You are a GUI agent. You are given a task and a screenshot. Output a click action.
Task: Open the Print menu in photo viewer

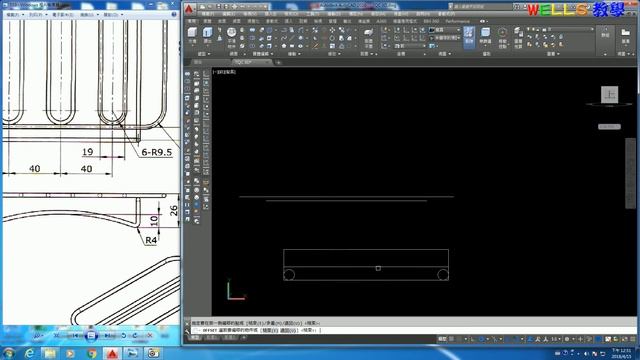pyautogui.click(x=38, y=15)
